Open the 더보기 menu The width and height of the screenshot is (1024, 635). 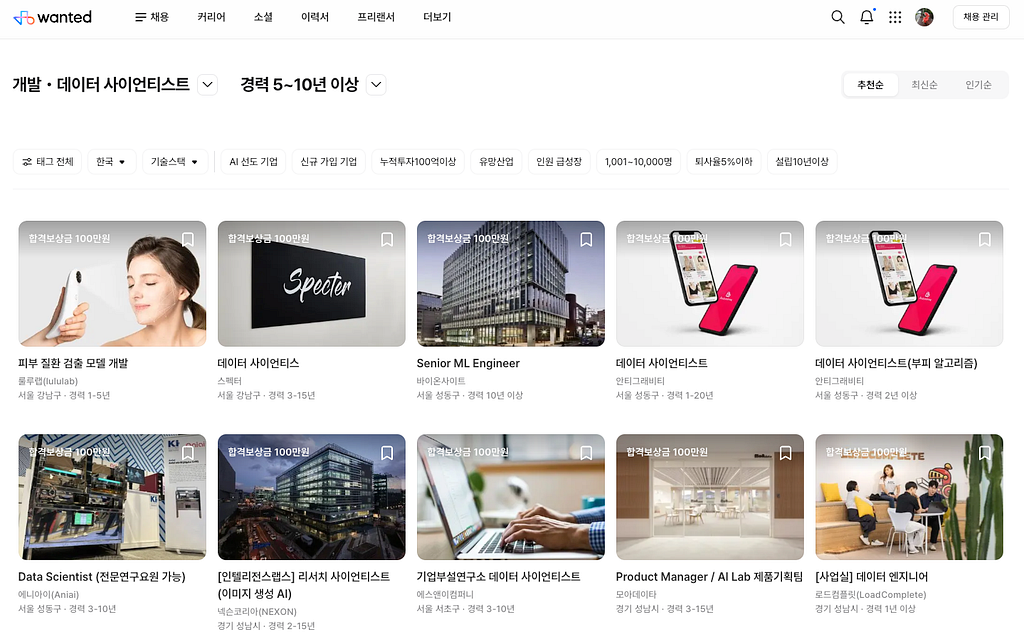click(x=437, y=18)
